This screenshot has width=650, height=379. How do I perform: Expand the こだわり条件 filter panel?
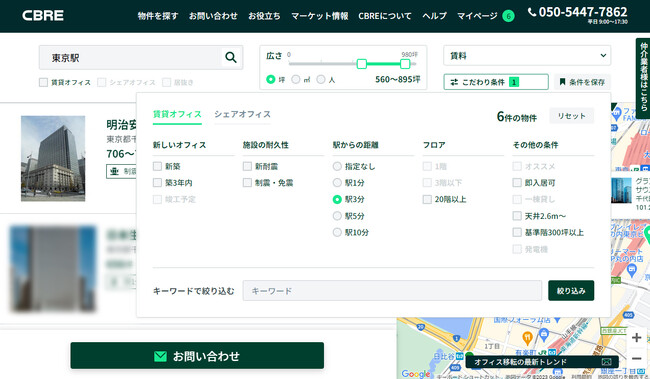click(496, 82)
